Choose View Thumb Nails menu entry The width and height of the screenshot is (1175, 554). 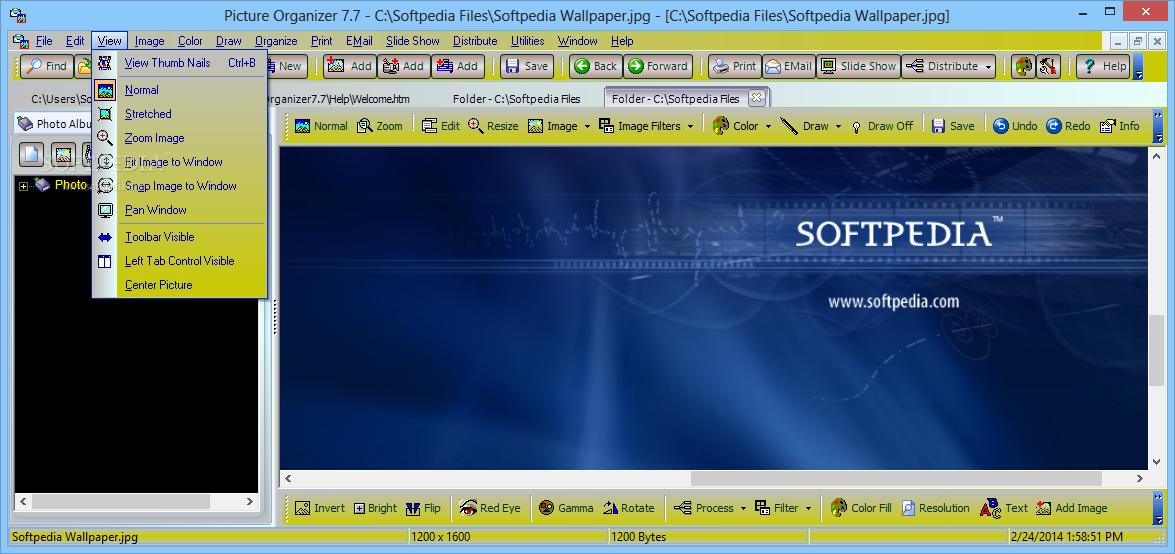[x=180, y=63]
